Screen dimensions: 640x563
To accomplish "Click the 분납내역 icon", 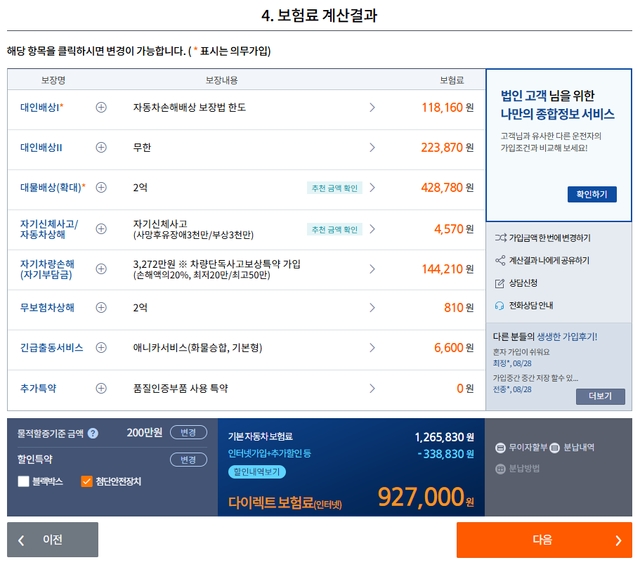I will pos(554,448).
